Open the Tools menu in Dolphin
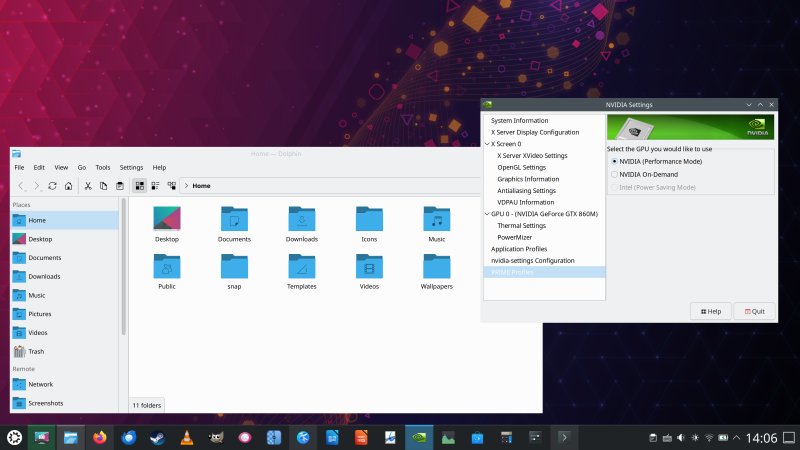The width and height of the screenshot is (800, 450). click(103, 167)
